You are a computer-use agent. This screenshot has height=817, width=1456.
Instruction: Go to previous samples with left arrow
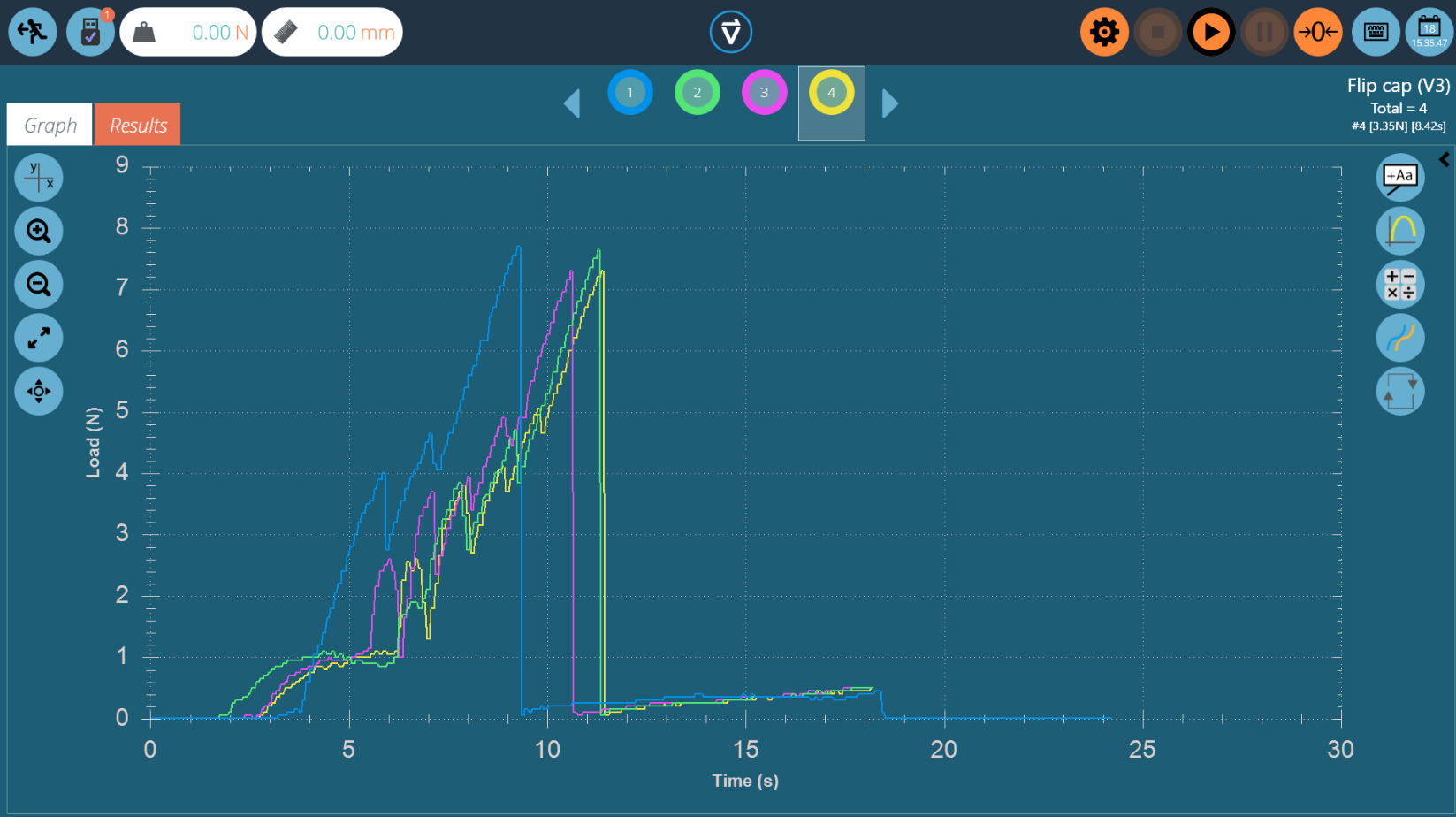(572, 103)
